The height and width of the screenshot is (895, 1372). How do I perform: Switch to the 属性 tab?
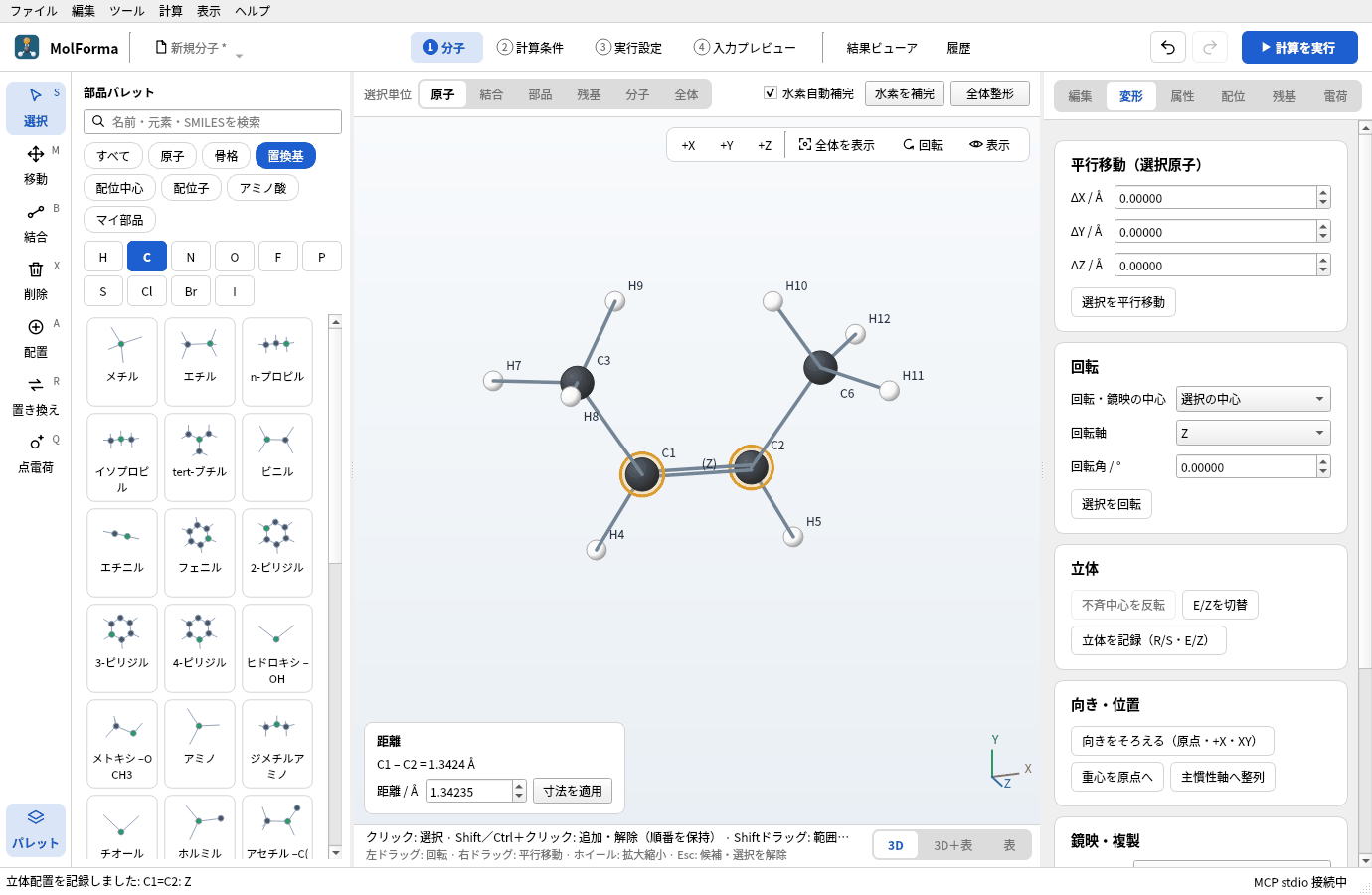tap(1182, 96)
